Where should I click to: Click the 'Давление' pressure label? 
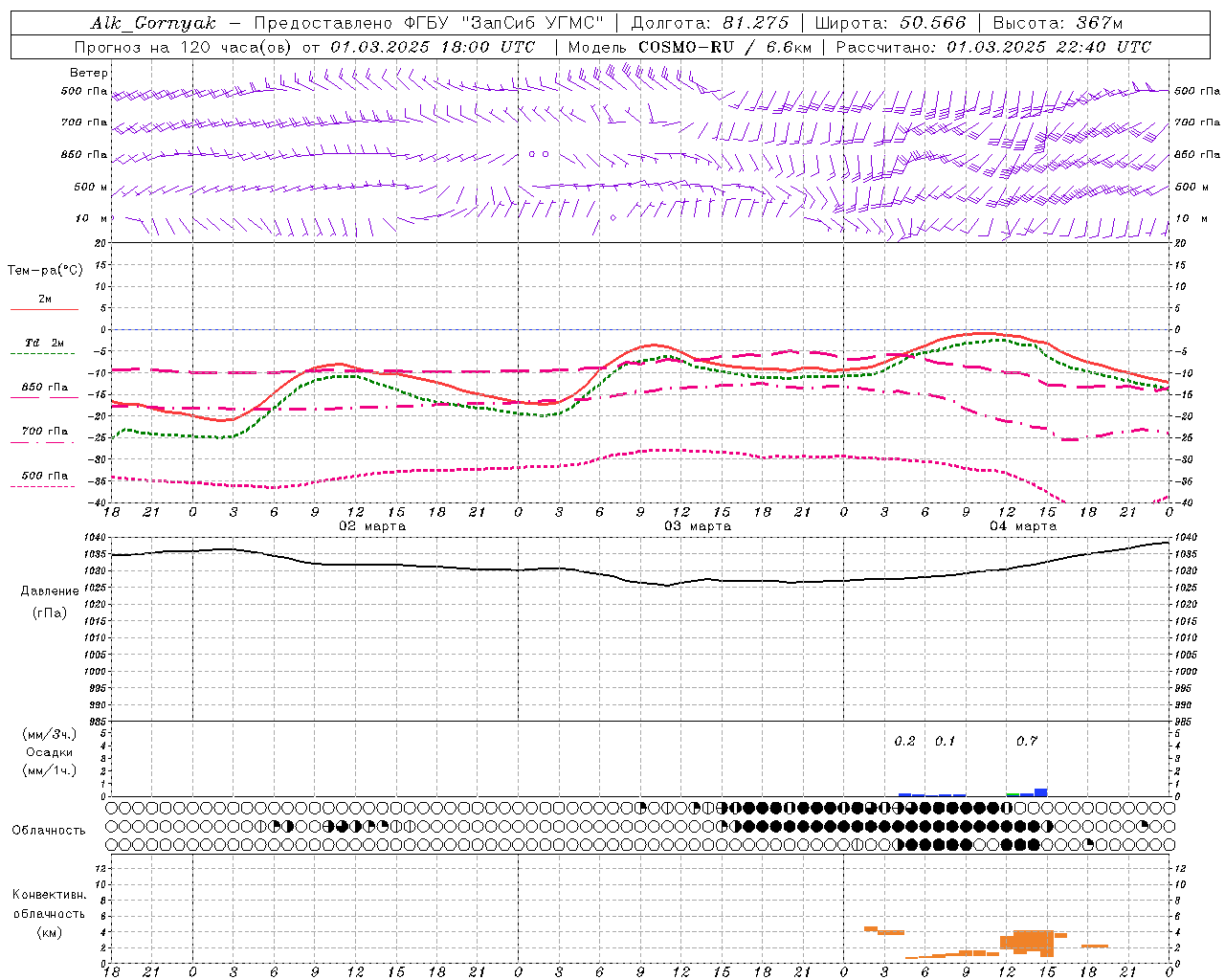point(50,591)
